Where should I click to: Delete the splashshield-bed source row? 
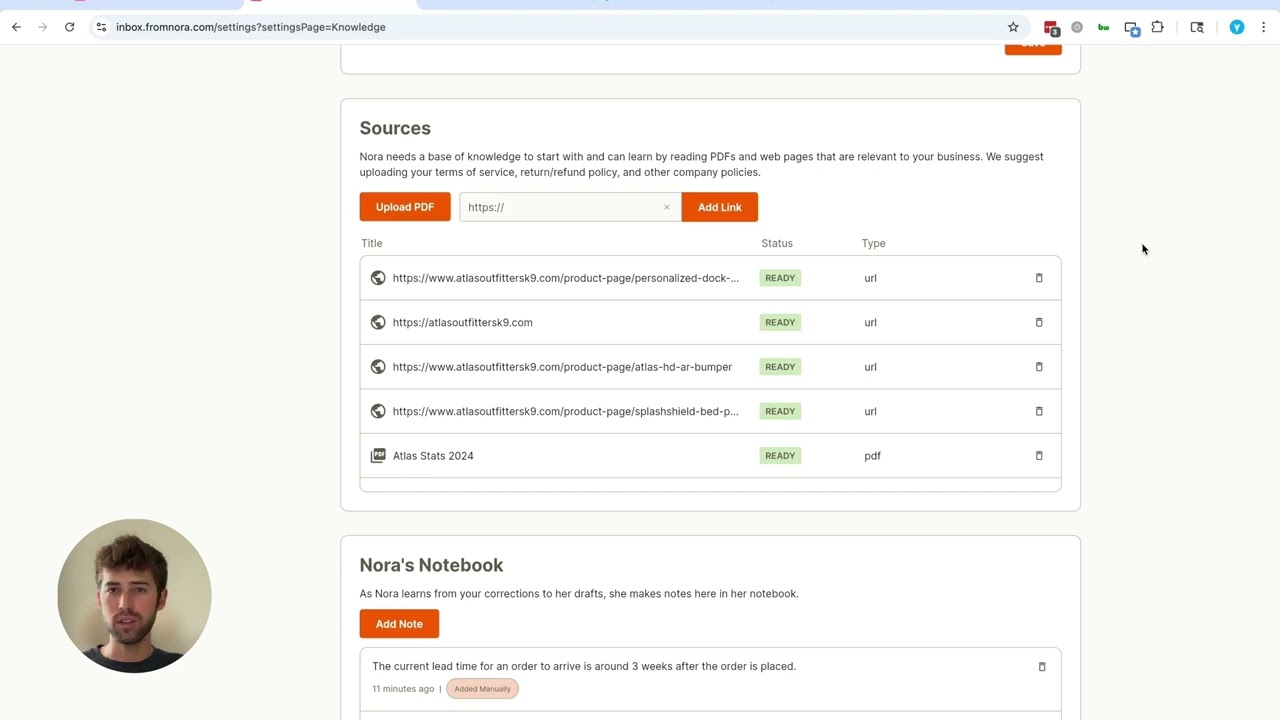(1039, 411)
